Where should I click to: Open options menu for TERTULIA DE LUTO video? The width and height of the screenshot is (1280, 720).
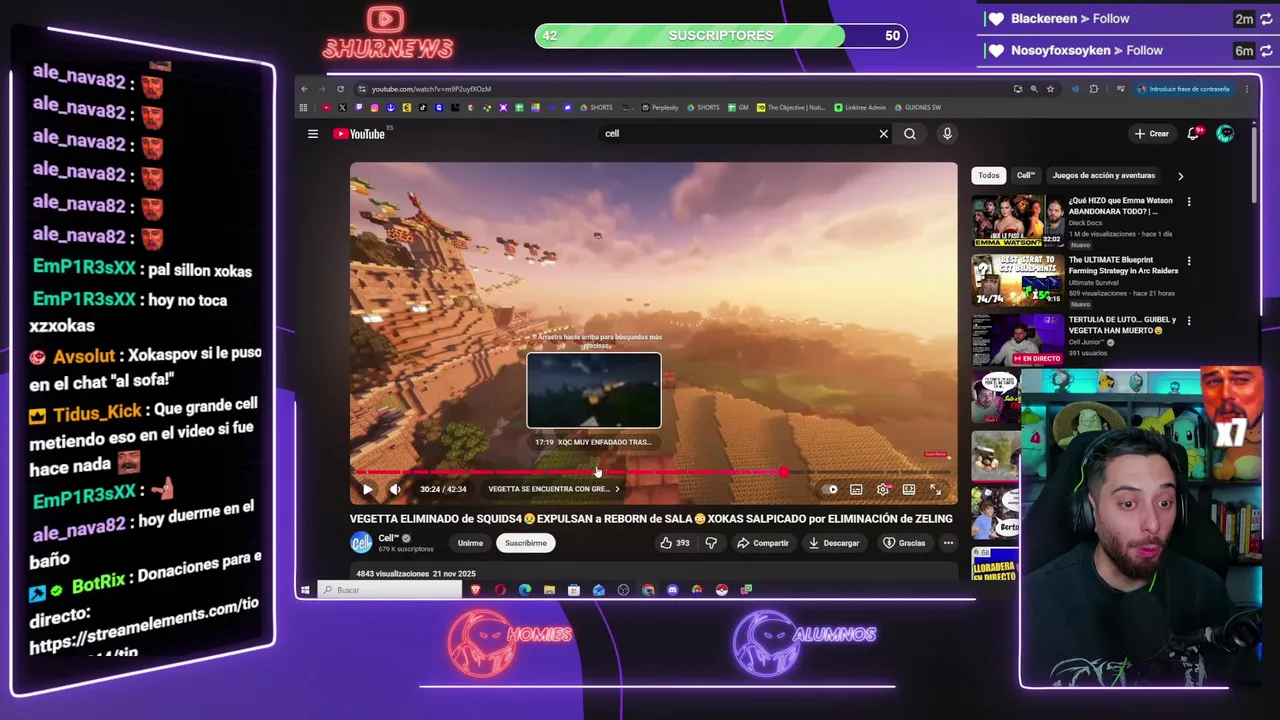point(1189,320)
